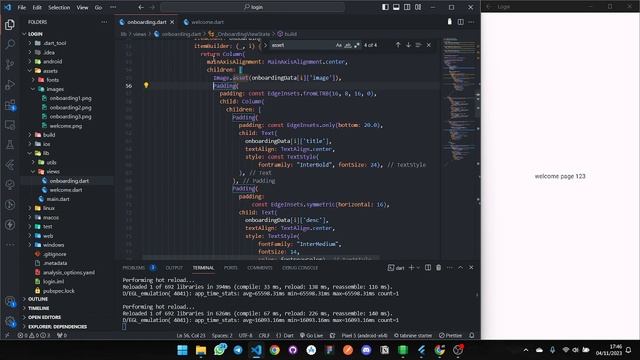Click Go Live in the status bar
This screenshot has width=640, height=360.
pyautogui.click(x=311, y=336)
